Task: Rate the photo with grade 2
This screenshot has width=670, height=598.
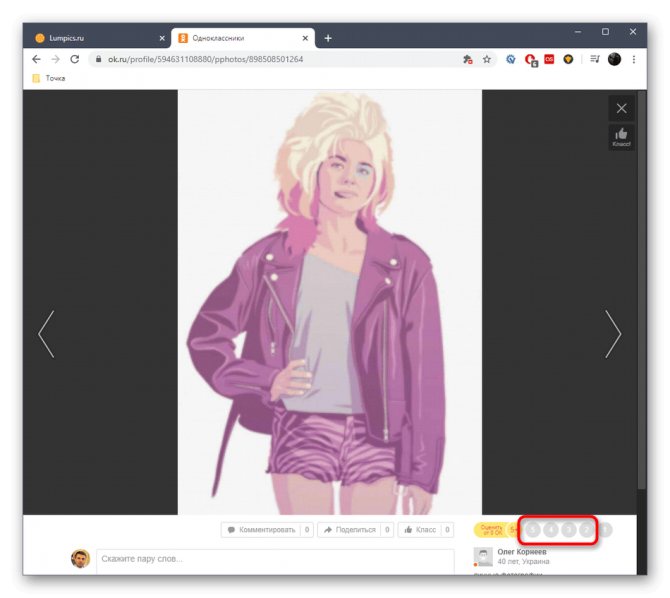Action: tap(587, 530)
